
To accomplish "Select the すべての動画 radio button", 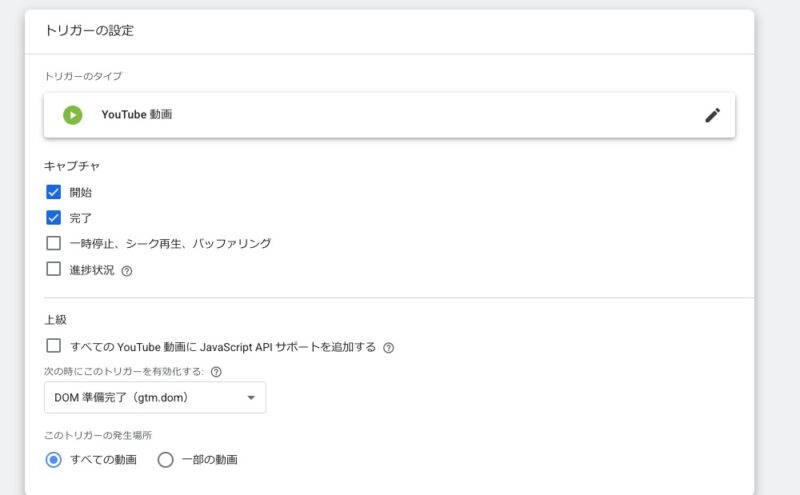I will tap(54, 460).
